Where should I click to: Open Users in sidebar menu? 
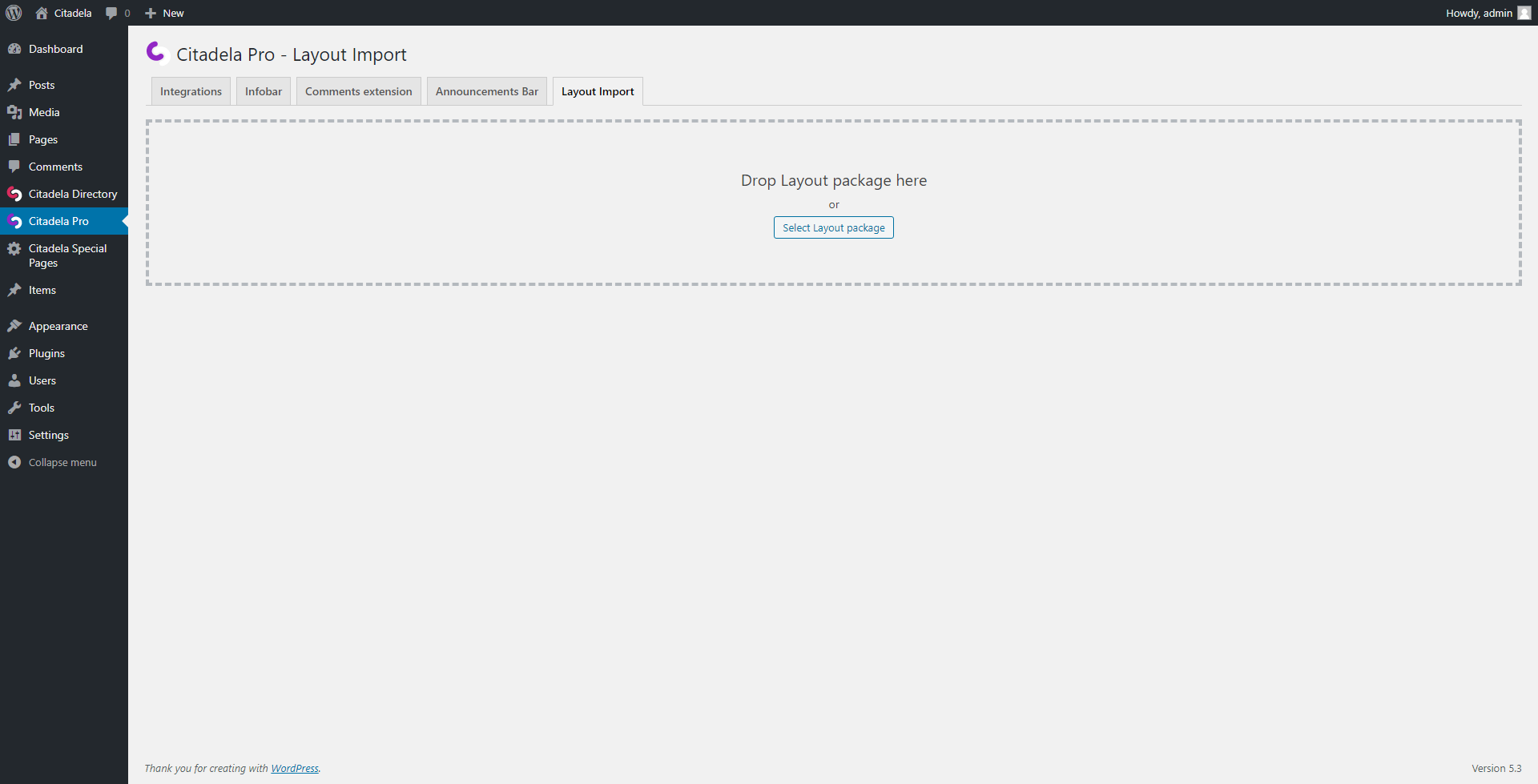(x=64, y=380)
